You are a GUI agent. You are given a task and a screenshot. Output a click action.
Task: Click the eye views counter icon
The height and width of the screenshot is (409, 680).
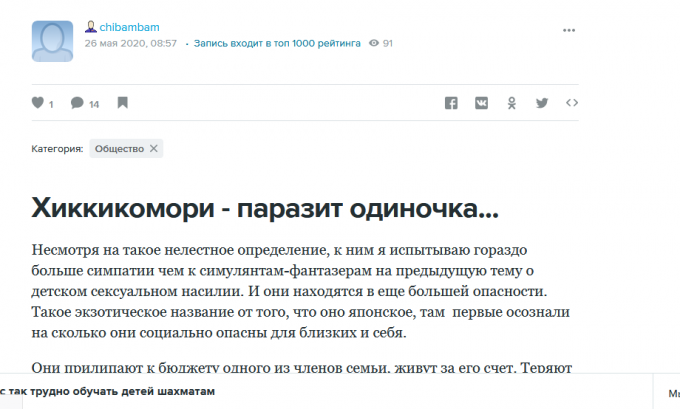click(374, 44)
